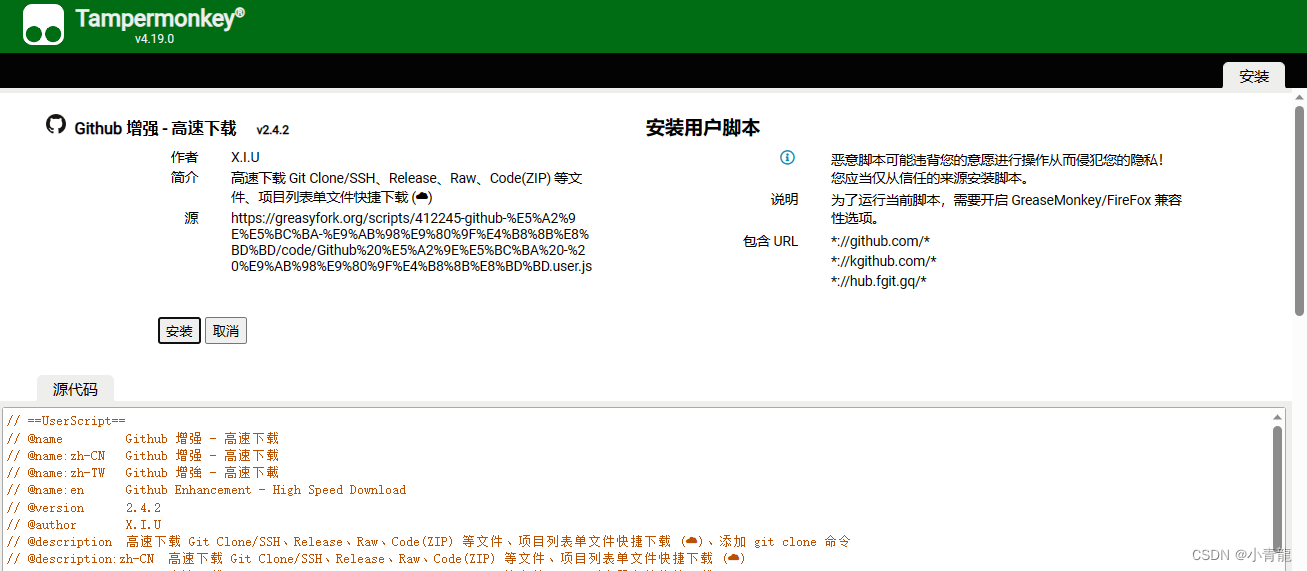The height and width of the screenshot is (571, 1307).
Task: Click the main page vertical scrollbar thumb
Action: pos(1299,210)
